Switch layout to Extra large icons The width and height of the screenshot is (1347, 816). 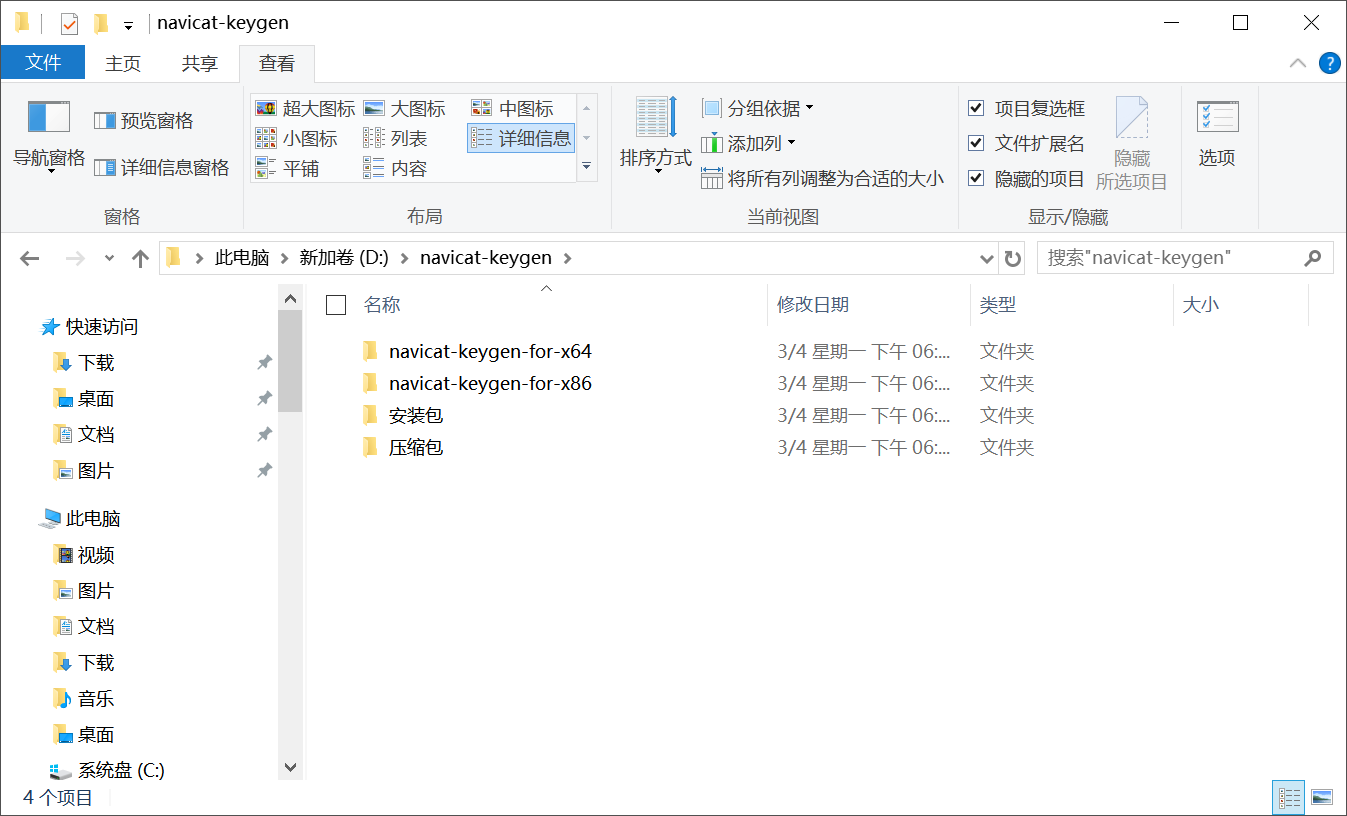click(305, 108)
